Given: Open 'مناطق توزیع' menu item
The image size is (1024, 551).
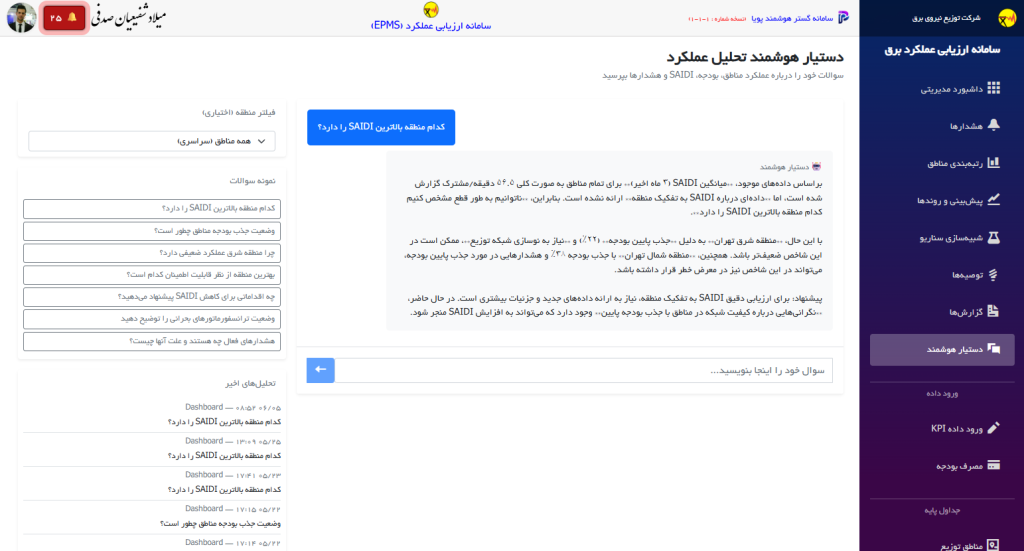Looking at the screenshot, I should click(942, 545).
